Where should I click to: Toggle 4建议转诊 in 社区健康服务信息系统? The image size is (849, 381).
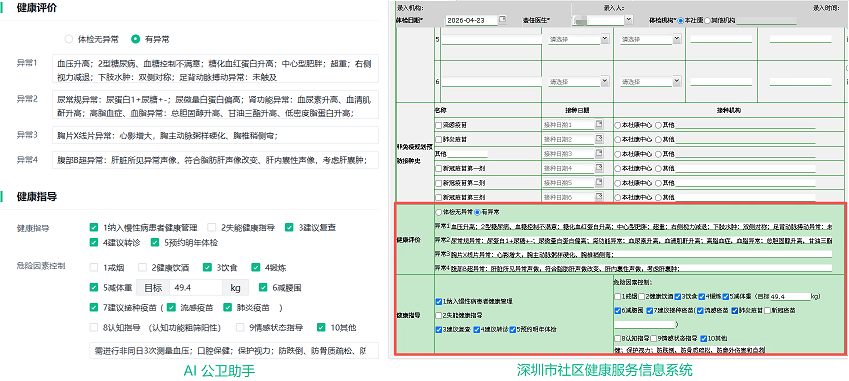[x=476, y=329]
